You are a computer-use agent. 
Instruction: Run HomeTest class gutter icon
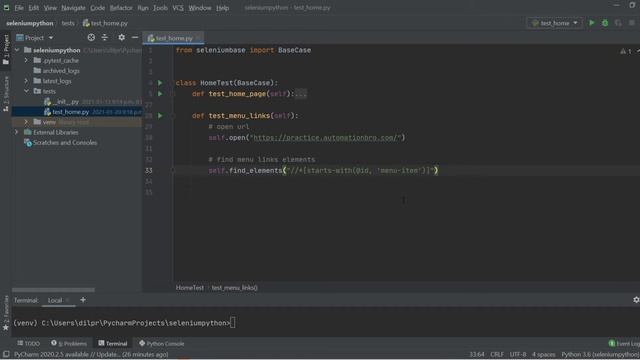(x=160, y=82)
